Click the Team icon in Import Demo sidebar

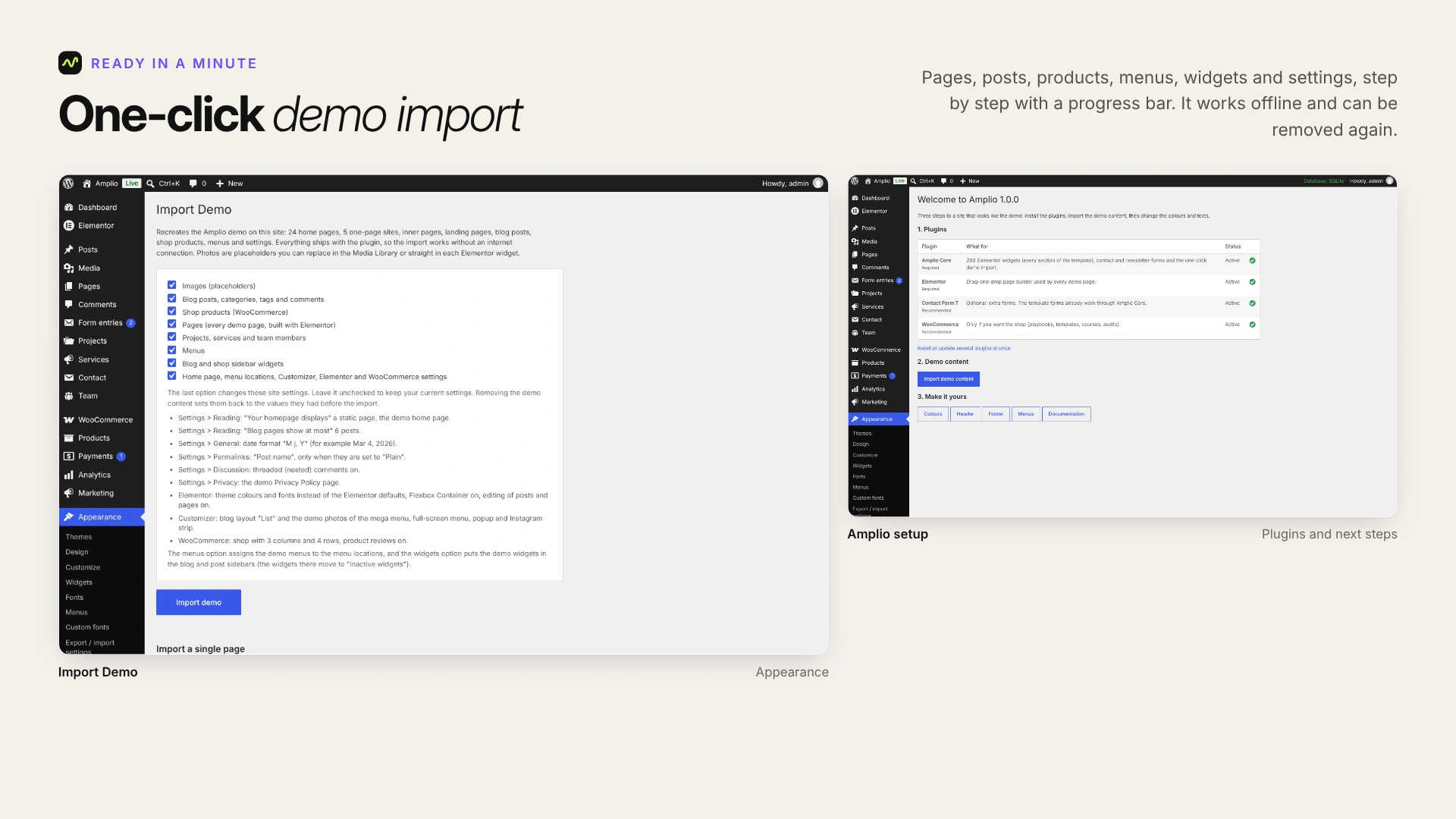pyautogui.click(x=69, y=396)
